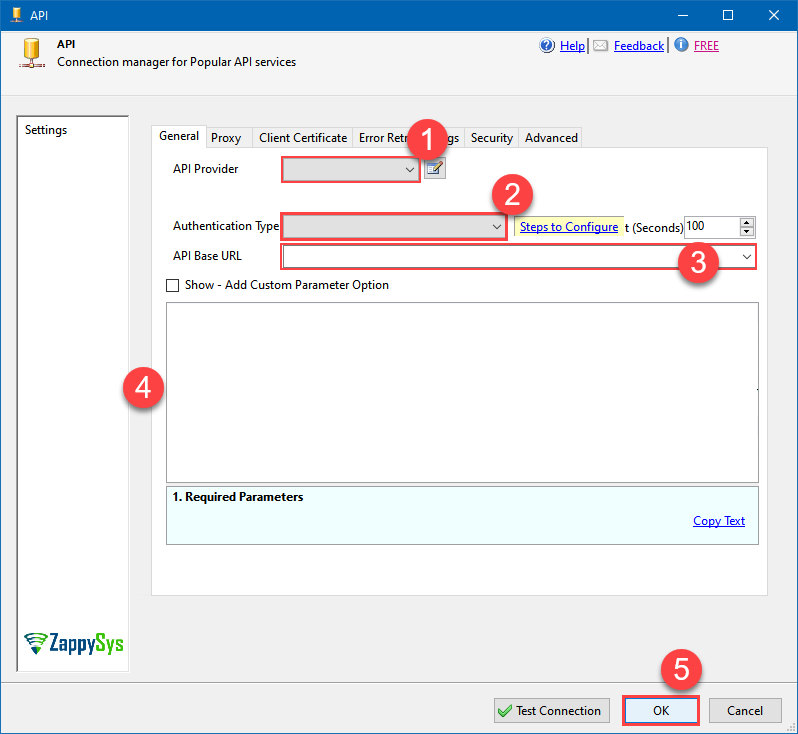Switch to the General tab
Viewport: 798px width, 734px height.
179,136
